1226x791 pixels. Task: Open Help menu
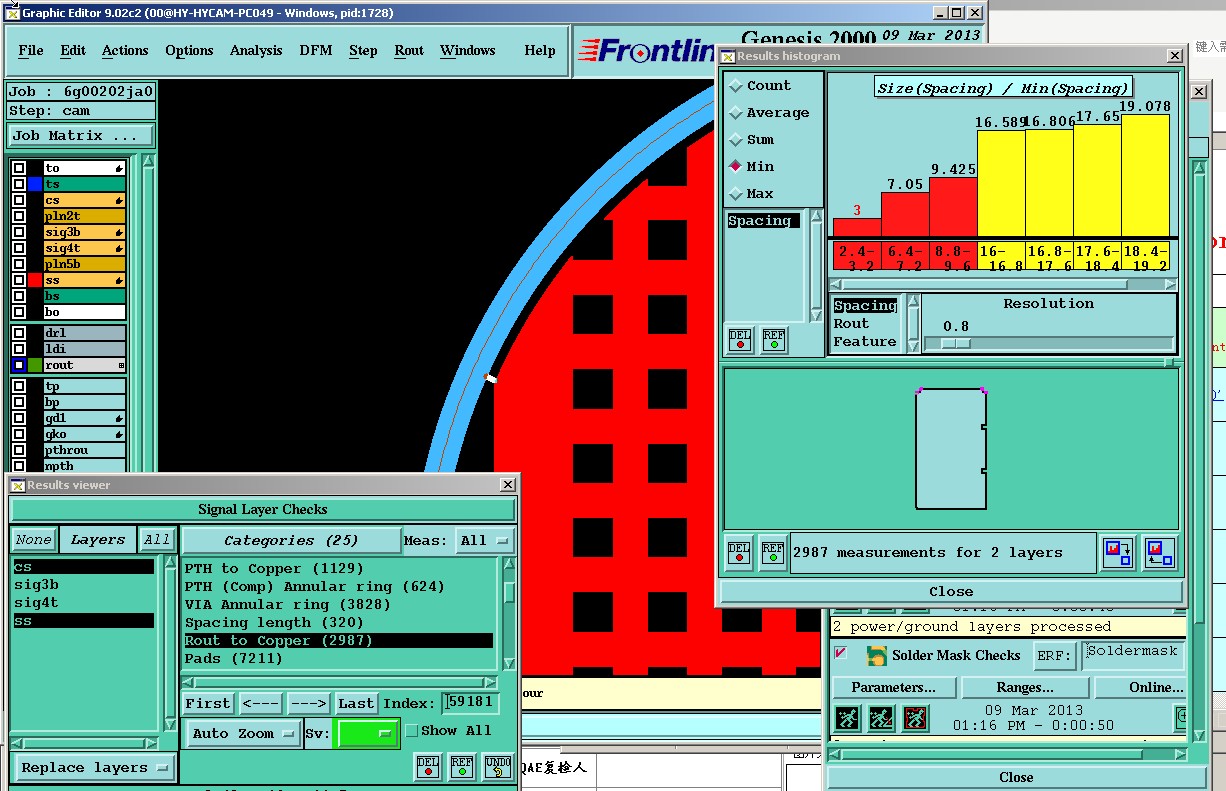(540, 50)
